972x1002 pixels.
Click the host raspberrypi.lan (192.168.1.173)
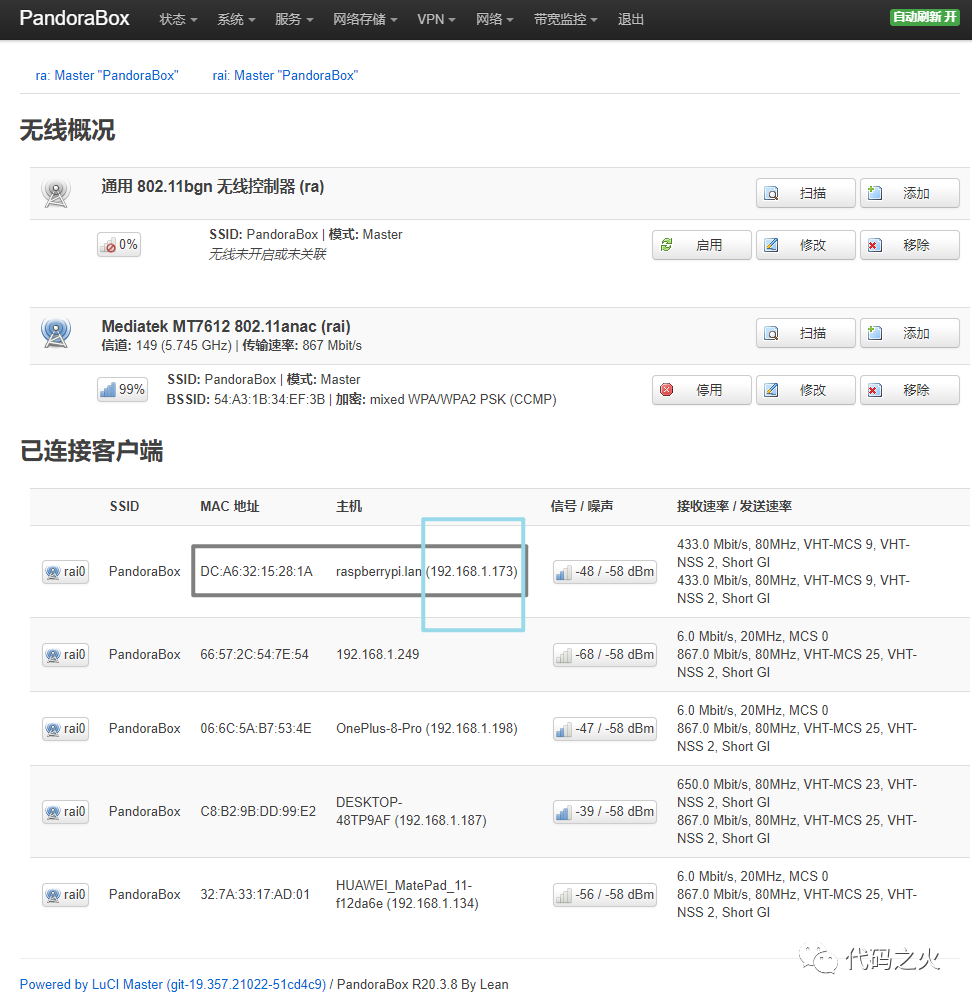427,571
